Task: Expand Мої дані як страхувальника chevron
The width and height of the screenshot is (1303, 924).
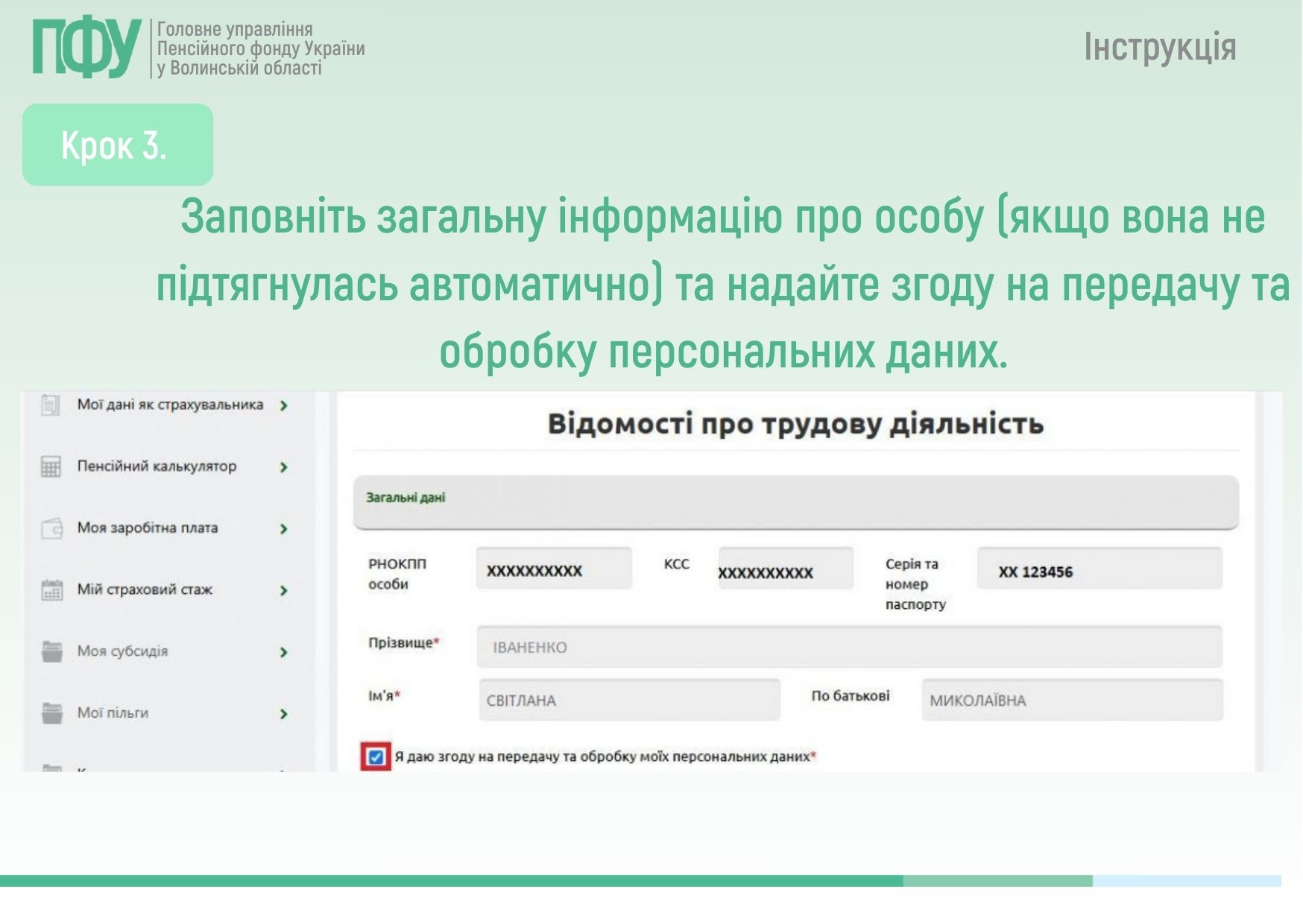Action: coord(283,406)
